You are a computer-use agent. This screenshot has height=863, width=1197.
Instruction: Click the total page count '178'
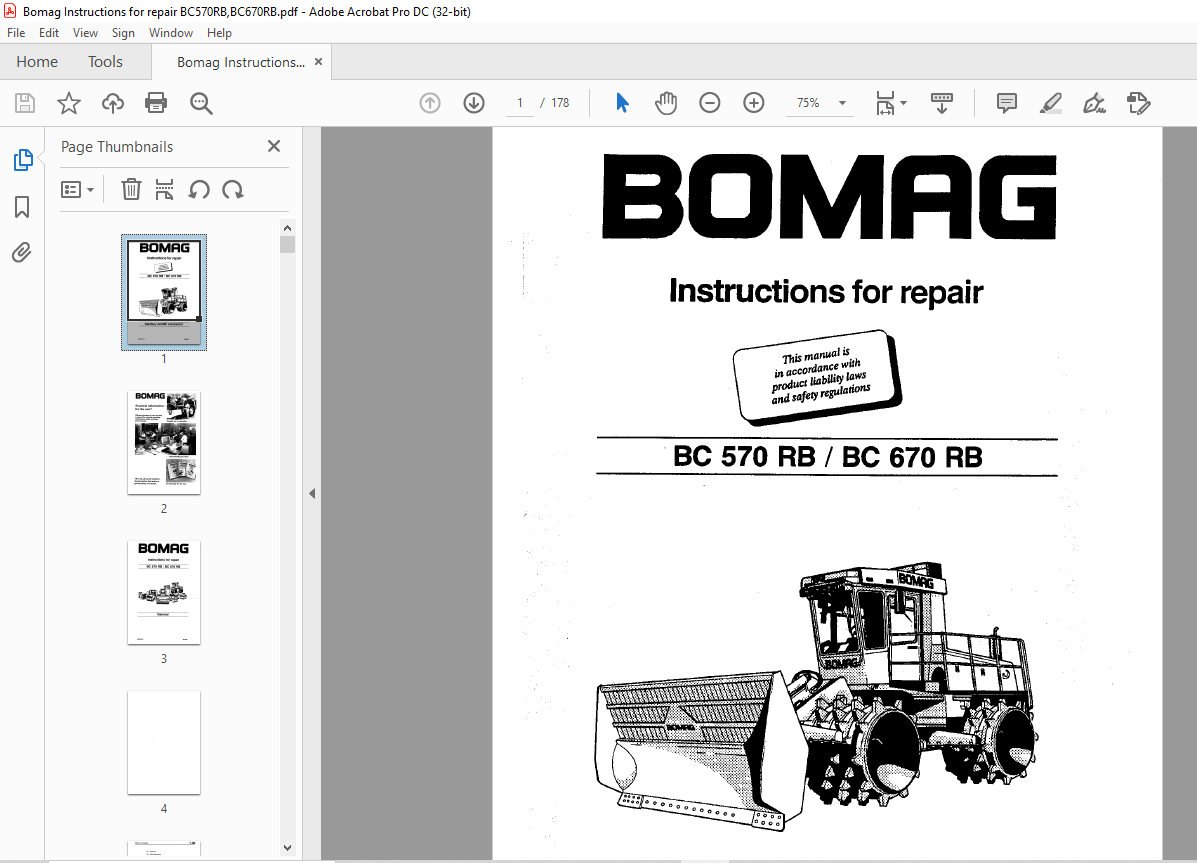(560, 103)
